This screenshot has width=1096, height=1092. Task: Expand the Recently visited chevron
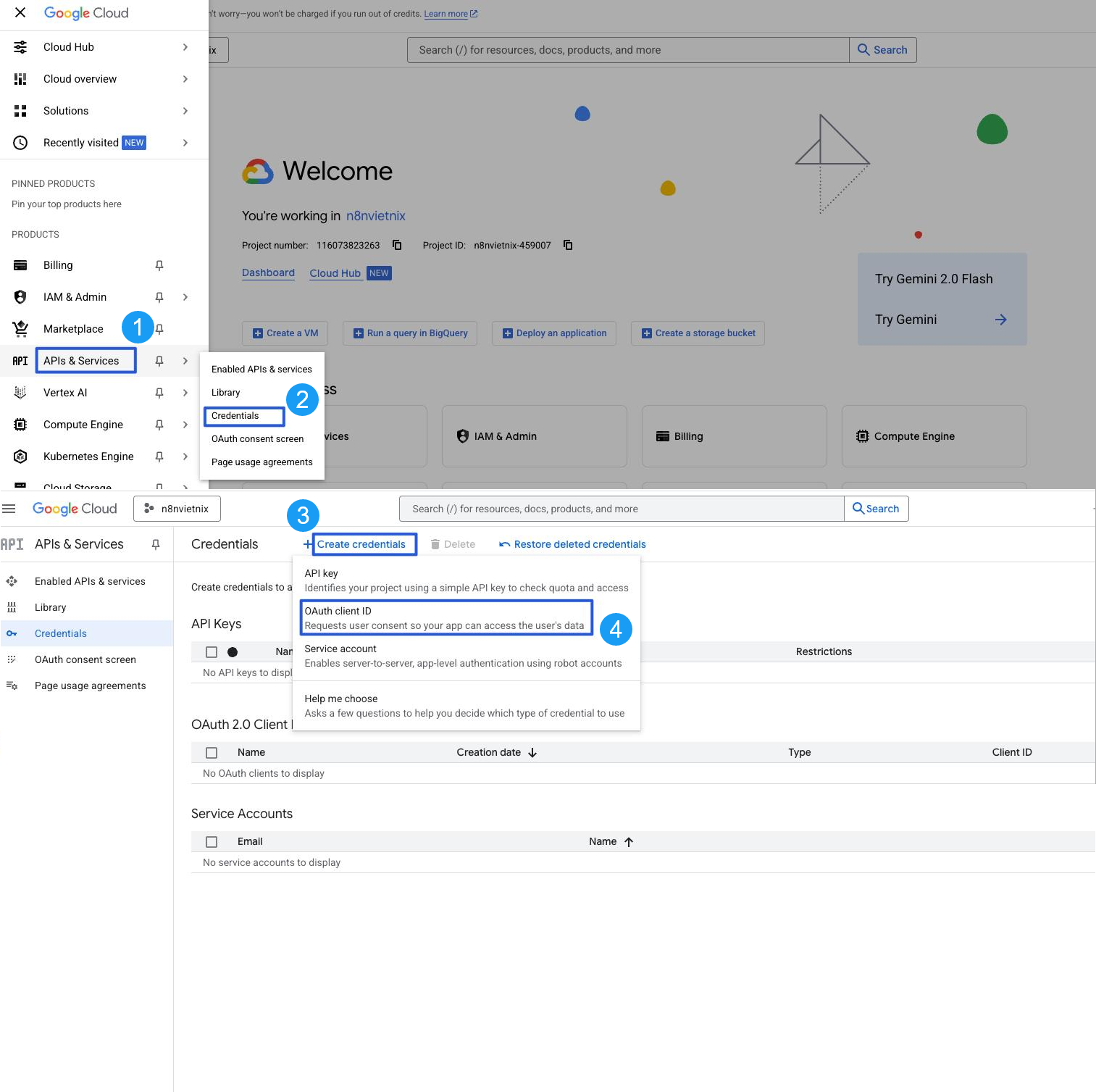click(x=185, y=143)
